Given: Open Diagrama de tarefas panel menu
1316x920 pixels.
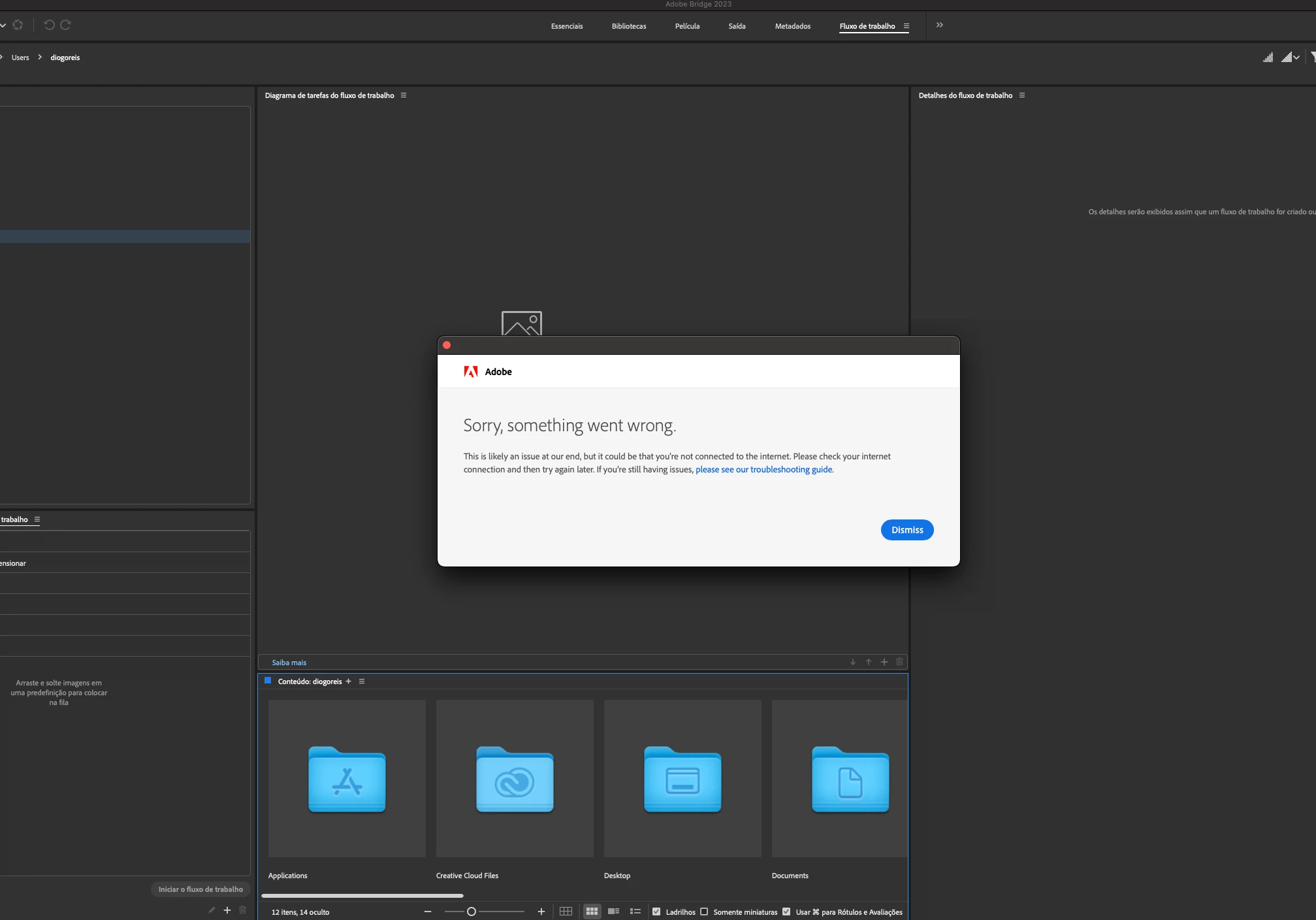Looking at the screenshot, I should pos(404,95).
